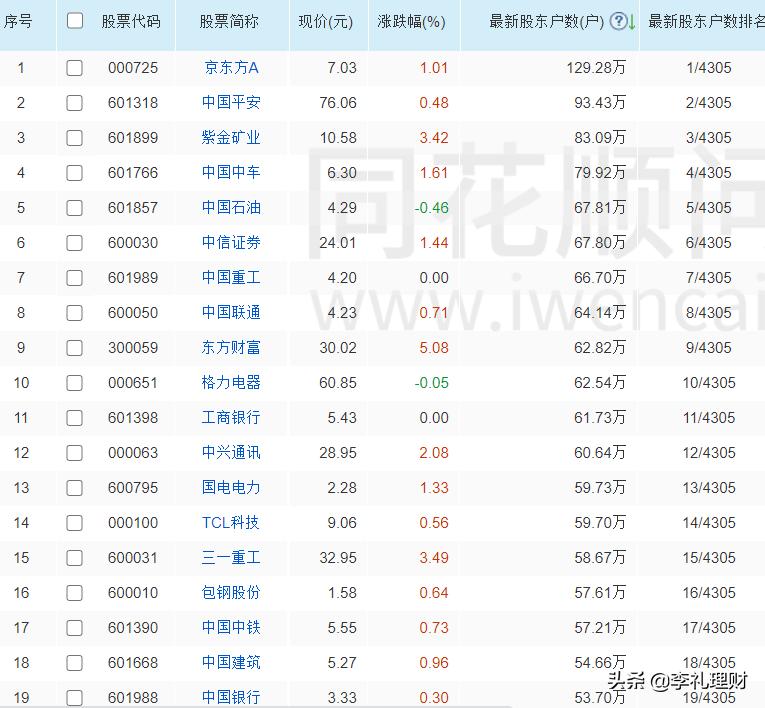Viewport: 765px width, 708px height.
Task: Open the 中国银行 stock link
Action: point(231,697)
